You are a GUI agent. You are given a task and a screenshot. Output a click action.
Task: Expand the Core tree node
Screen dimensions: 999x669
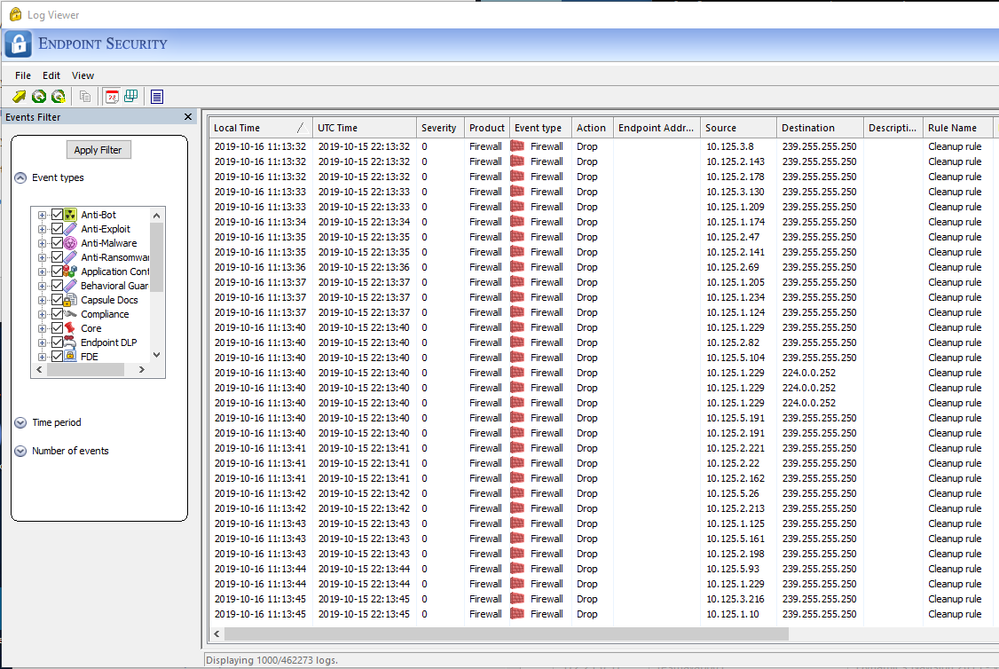(x=42, y=328)
